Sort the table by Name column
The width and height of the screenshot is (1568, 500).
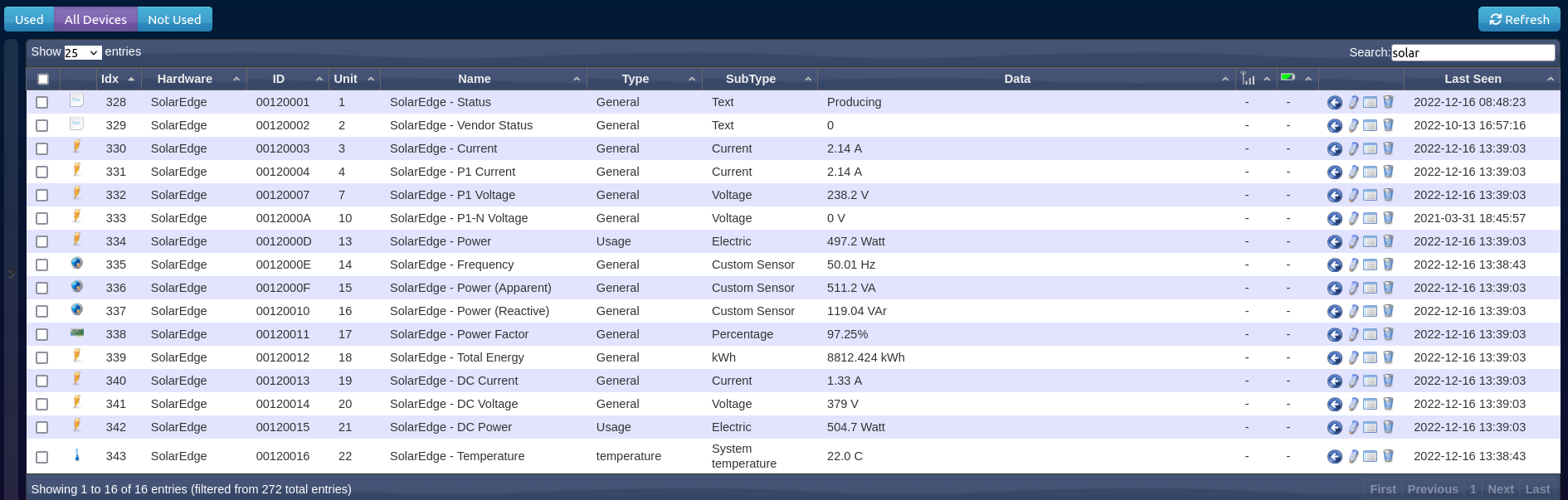click(484, 79)
